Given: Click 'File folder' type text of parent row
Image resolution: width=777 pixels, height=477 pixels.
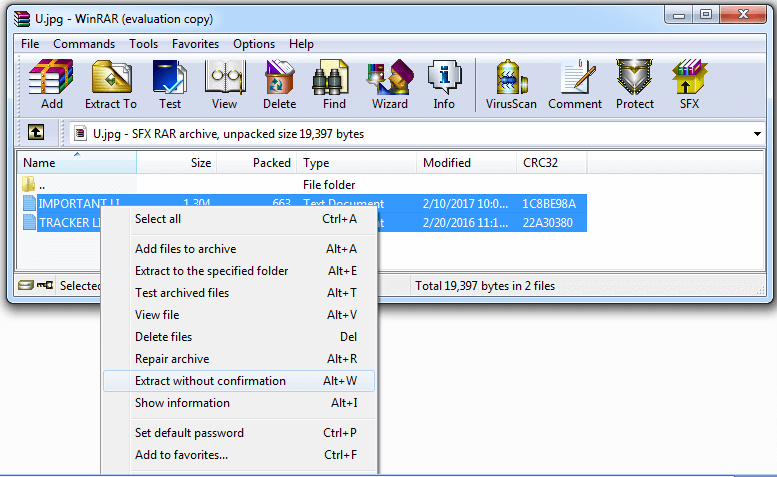Looking at the screenshot, I should (x=329, y=185).
